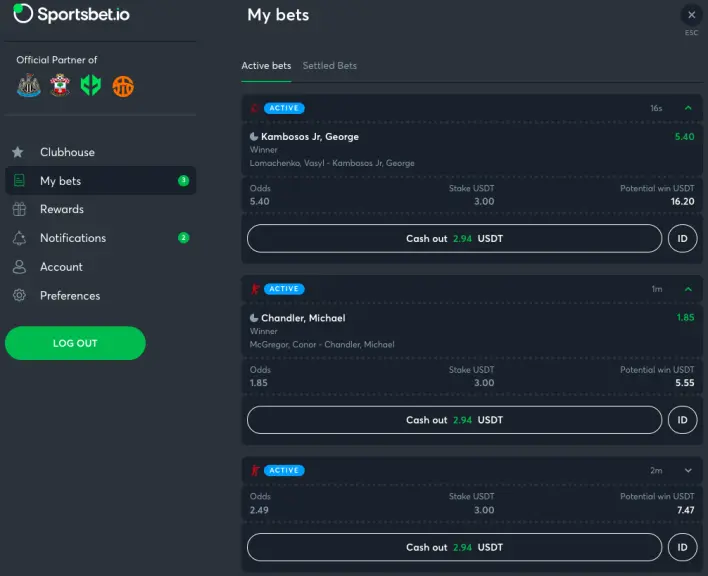Open the Rewards section
Image resolution: width=708 pixels, height=576 pixels.
click(x=100, y=209)
